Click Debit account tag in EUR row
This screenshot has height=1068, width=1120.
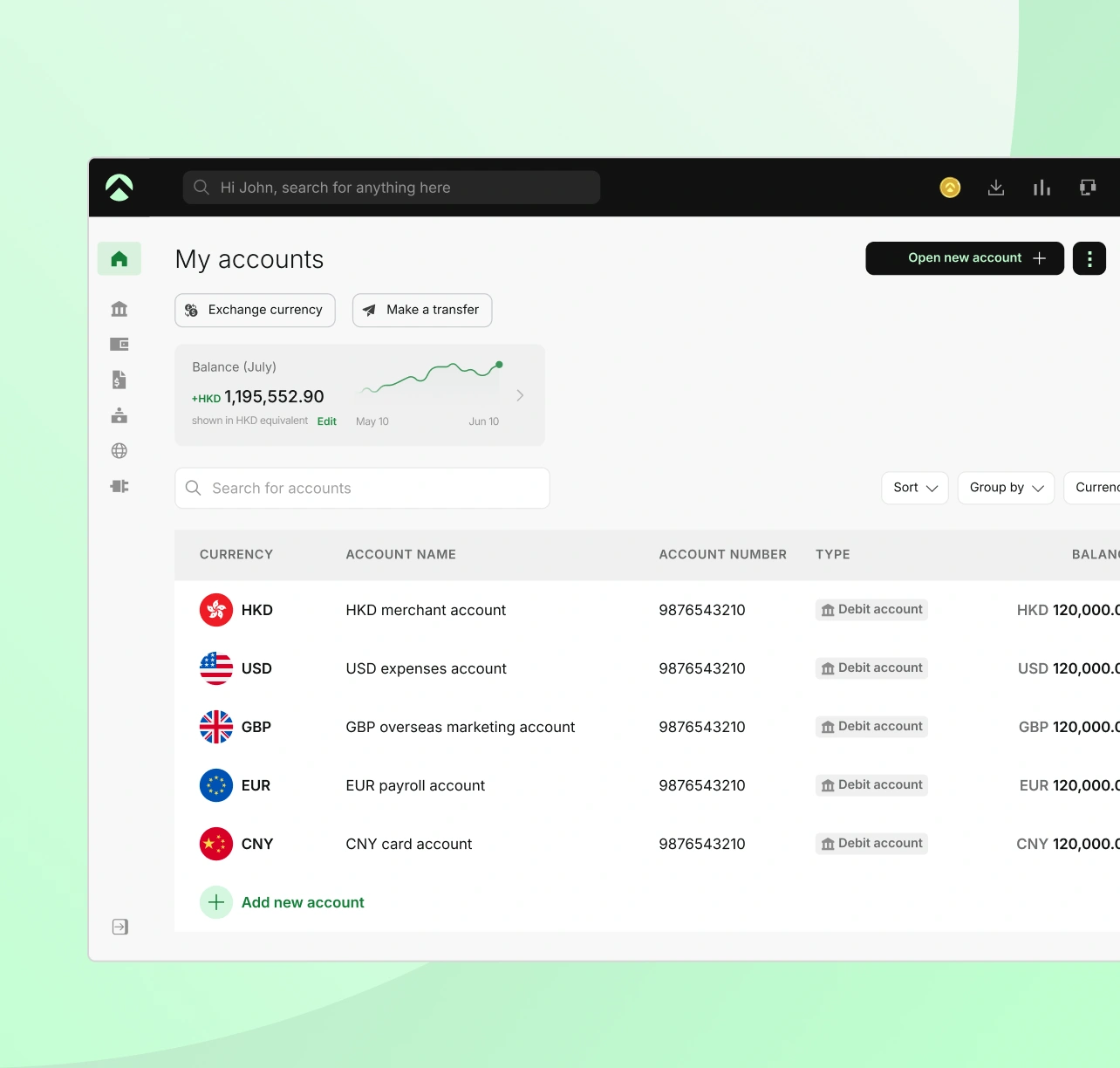(871, 784)
